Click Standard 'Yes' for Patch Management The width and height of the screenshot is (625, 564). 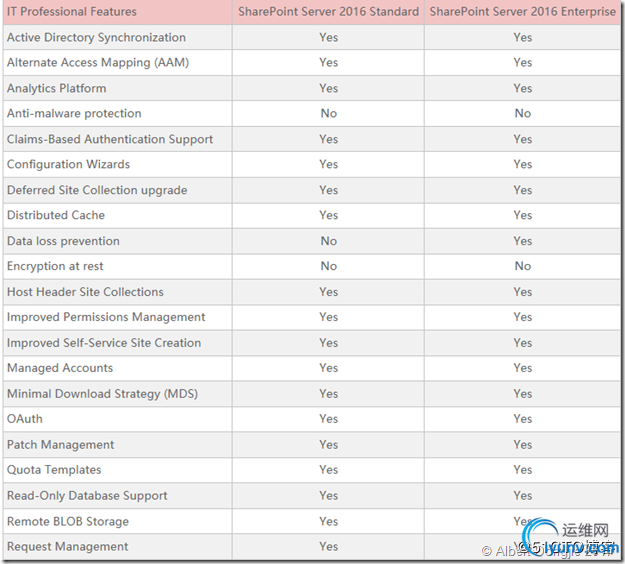[x=329, y=444]
